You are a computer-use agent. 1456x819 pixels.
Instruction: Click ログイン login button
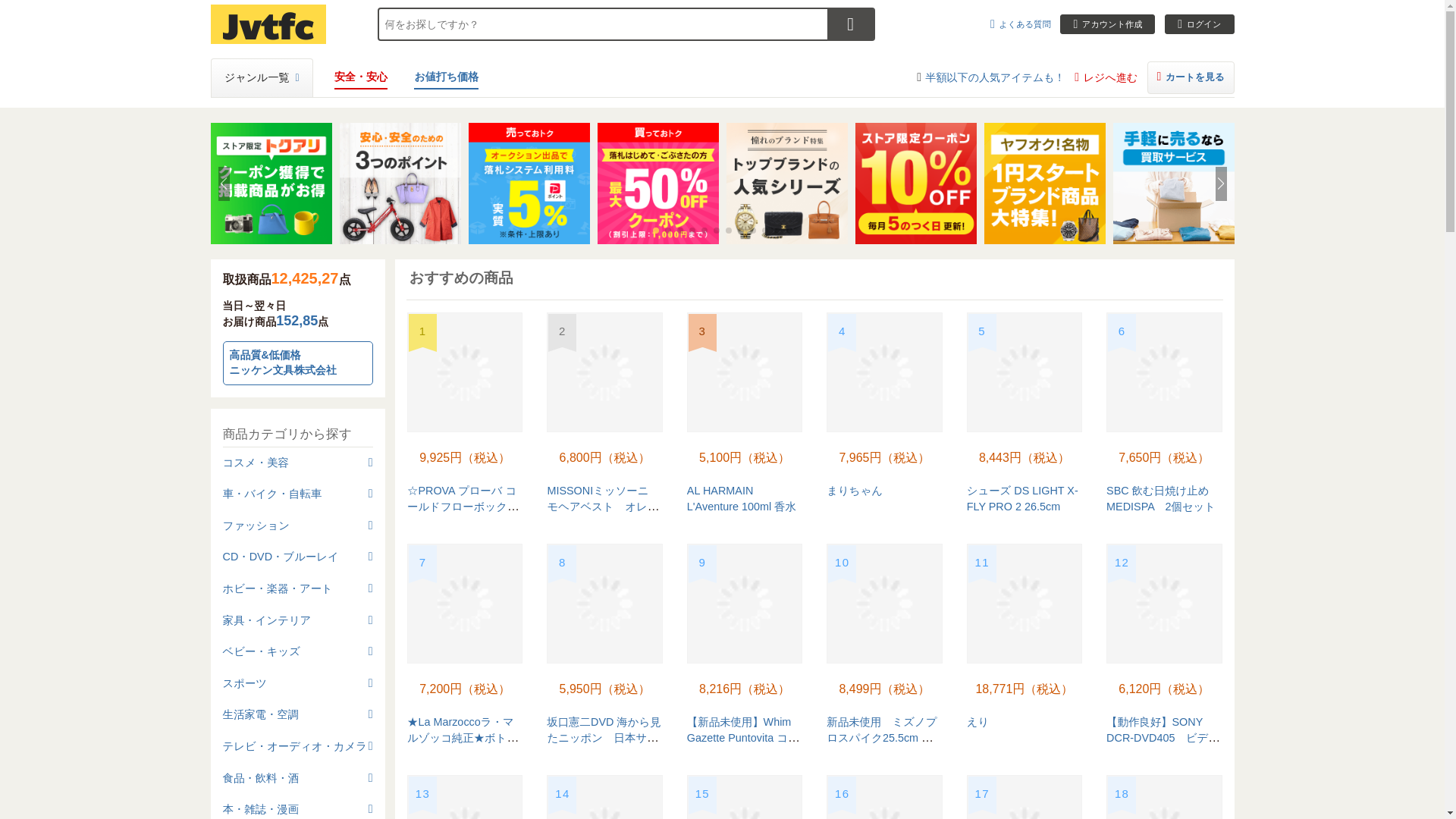pyautogui.click(x=1199, y=24)
